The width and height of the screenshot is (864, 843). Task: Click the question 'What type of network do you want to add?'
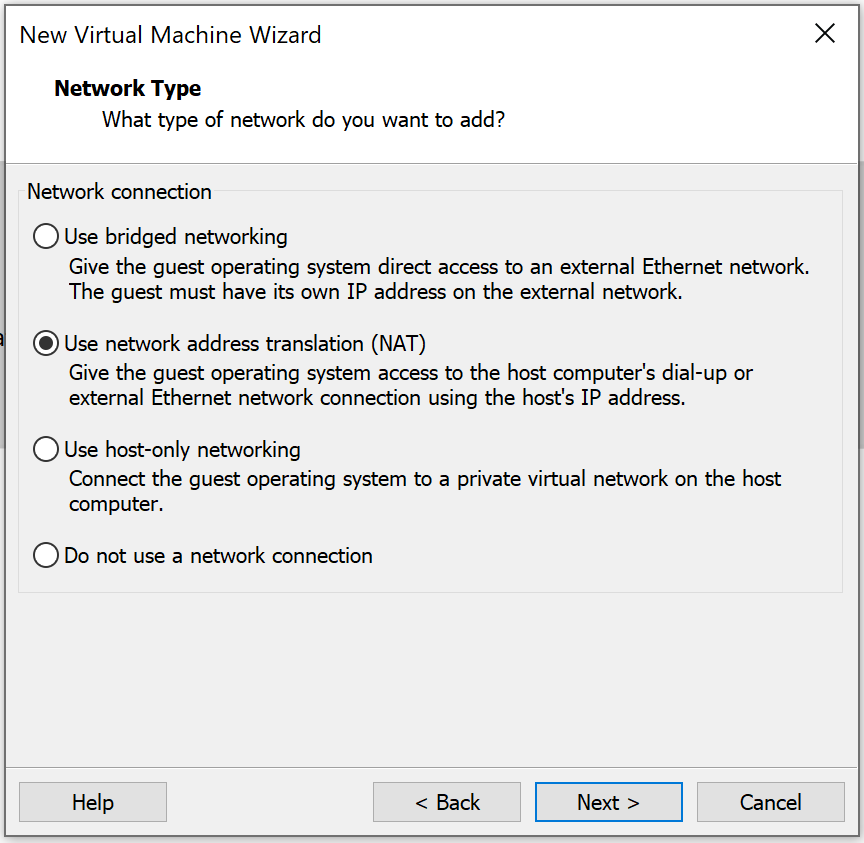(x=303, y=119)
